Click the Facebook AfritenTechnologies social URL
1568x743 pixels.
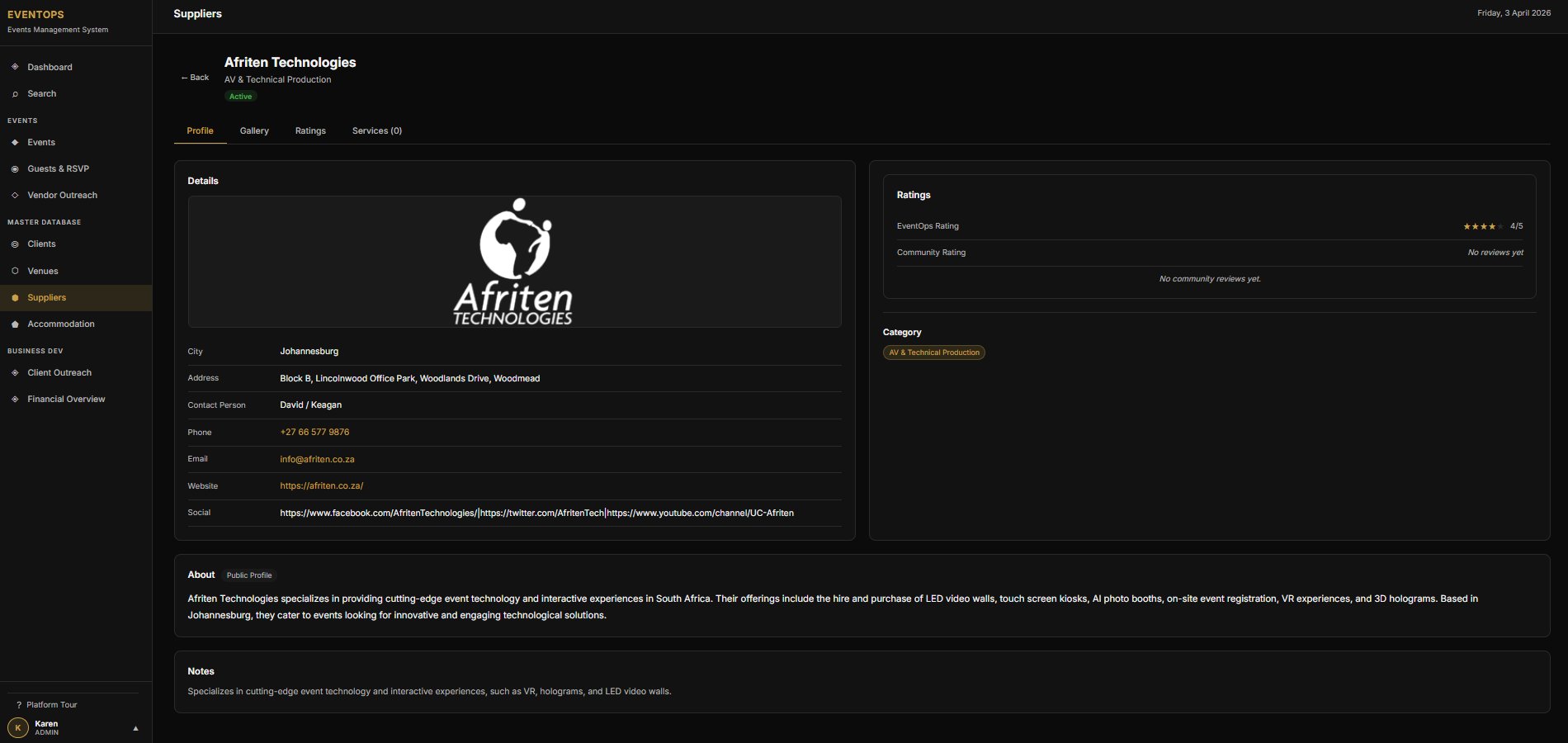pos(378,513)
